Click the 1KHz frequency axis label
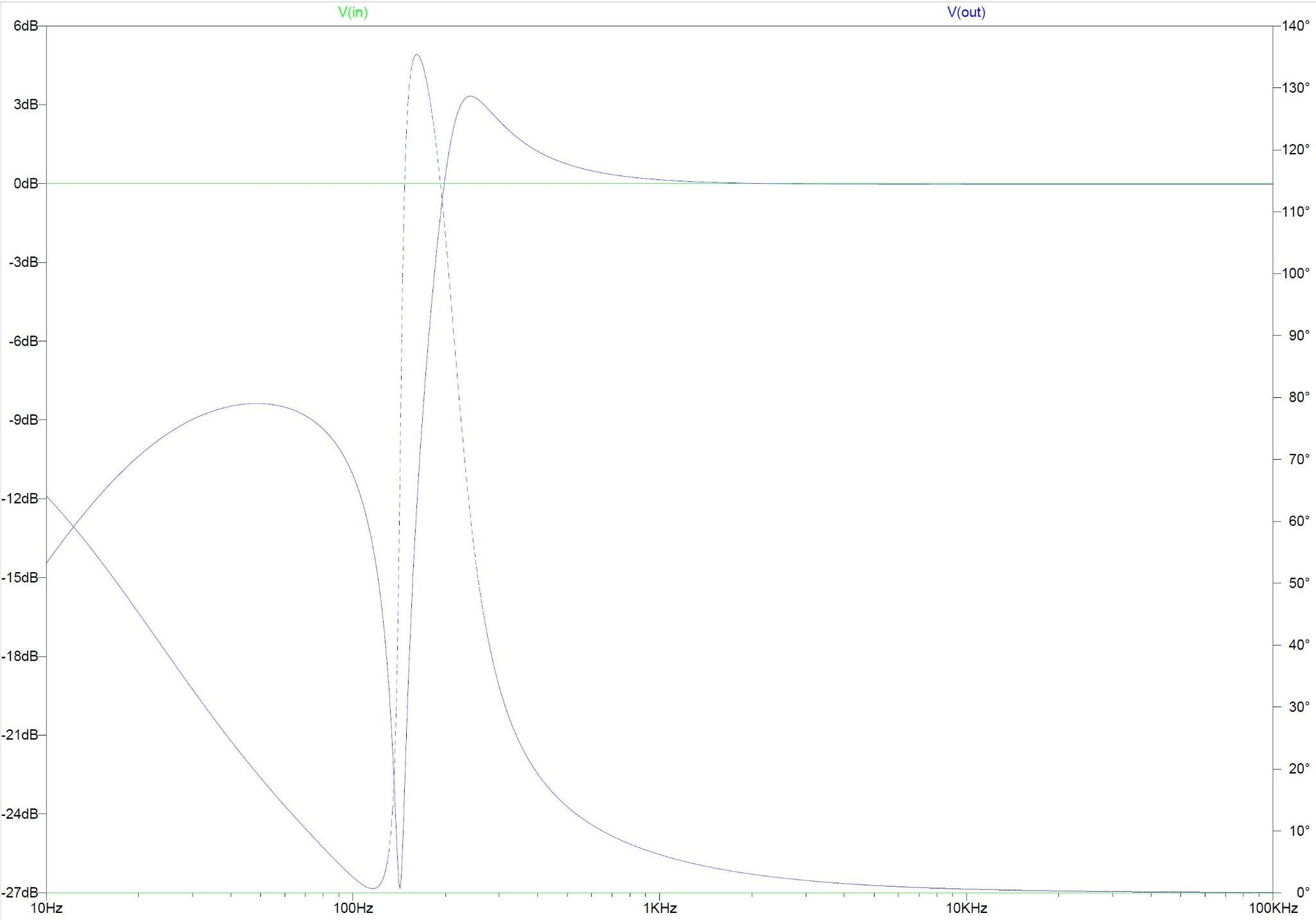The image size is (1316, 920). 659,908
